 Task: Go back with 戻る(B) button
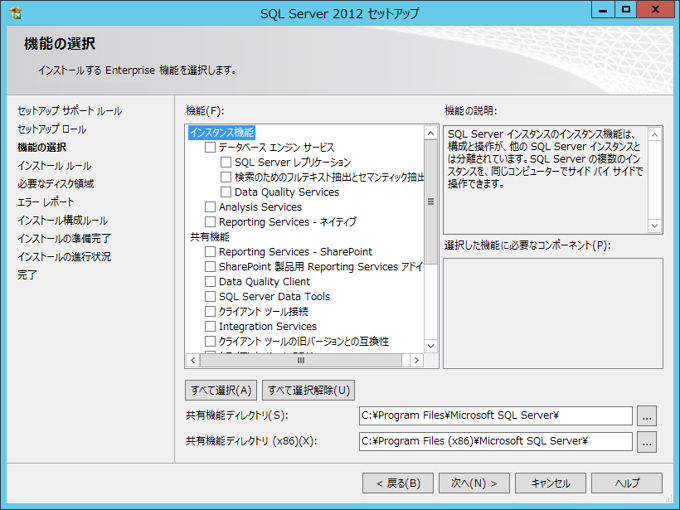tap(398, 483)
